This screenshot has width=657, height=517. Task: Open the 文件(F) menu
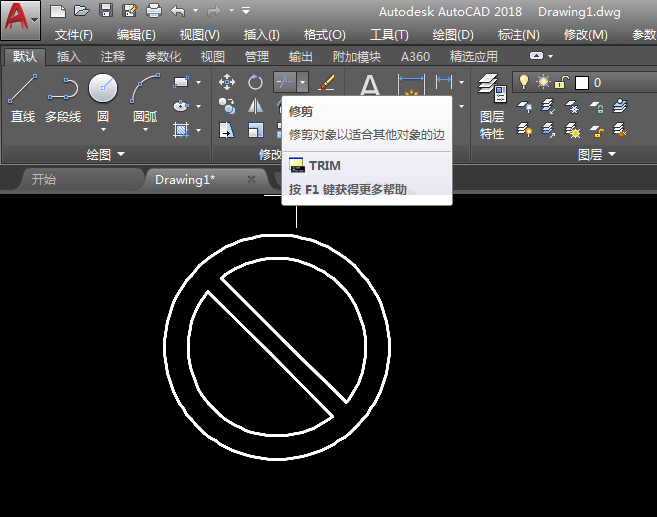[x=74, y=35]
